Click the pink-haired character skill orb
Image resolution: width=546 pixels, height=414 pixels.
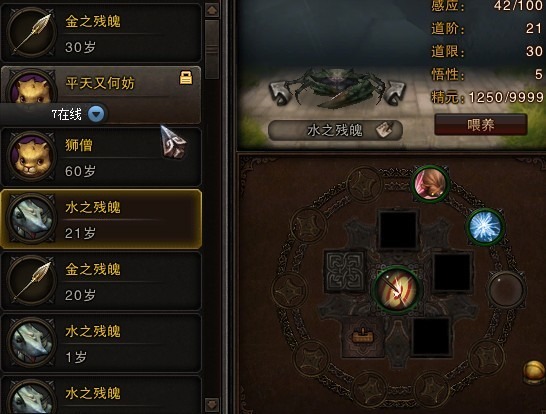[431, 184]
